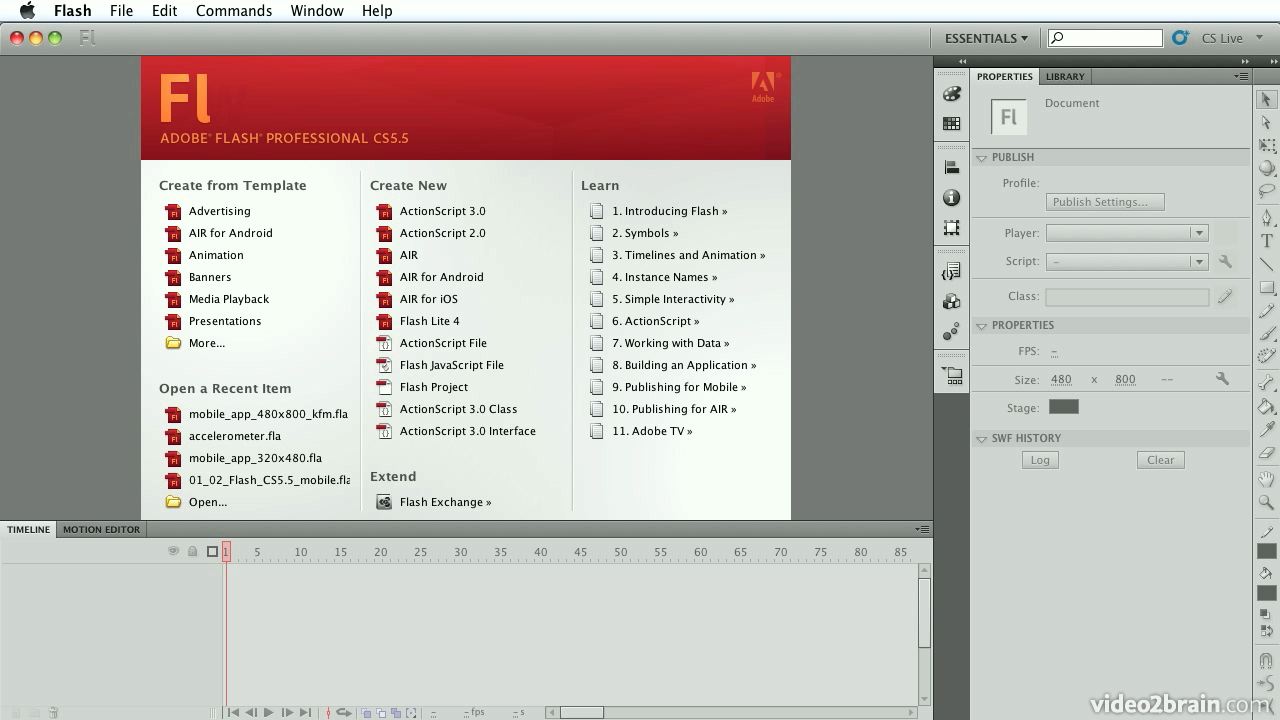This screenshot has height=720, width=1280.
Task: Open the ESSENTIALS workspace dropdown
Action: point(986,38)
